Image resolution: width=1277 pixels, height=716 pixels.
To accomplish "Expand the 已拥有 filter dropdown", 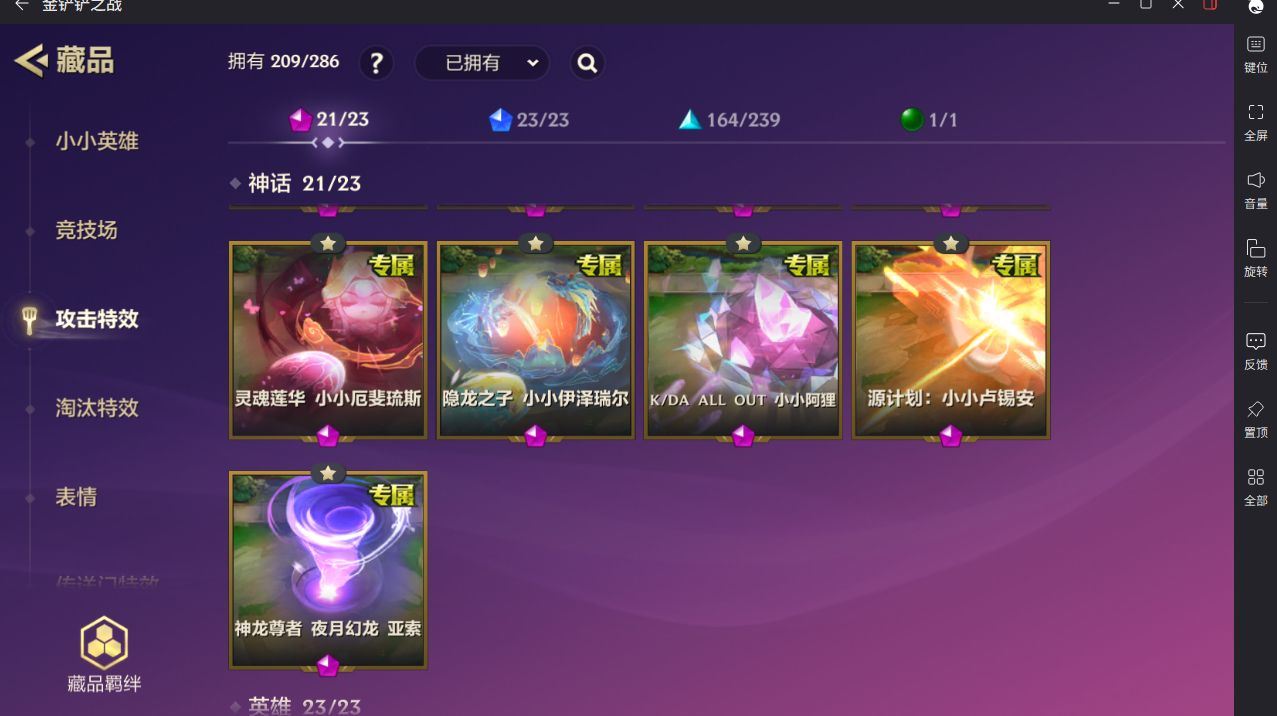I will coord(482,63).
